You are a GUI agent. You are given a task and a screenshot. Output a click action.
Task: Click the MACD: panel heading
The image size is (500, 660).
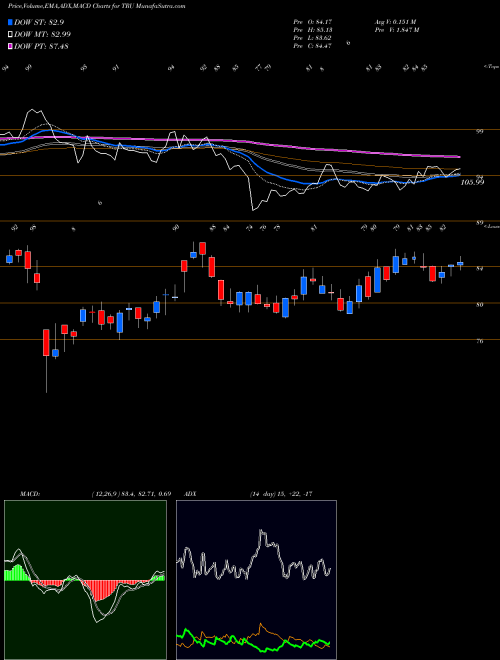click(30, 494)
